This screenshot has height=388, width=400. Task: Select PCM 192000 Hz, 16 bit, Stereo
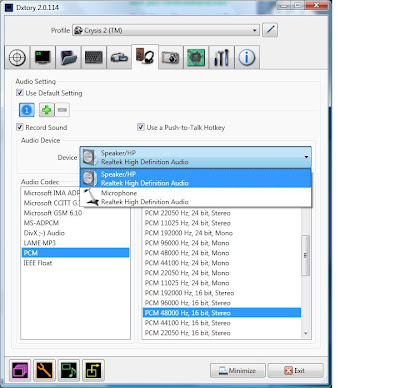coord(222,293)
